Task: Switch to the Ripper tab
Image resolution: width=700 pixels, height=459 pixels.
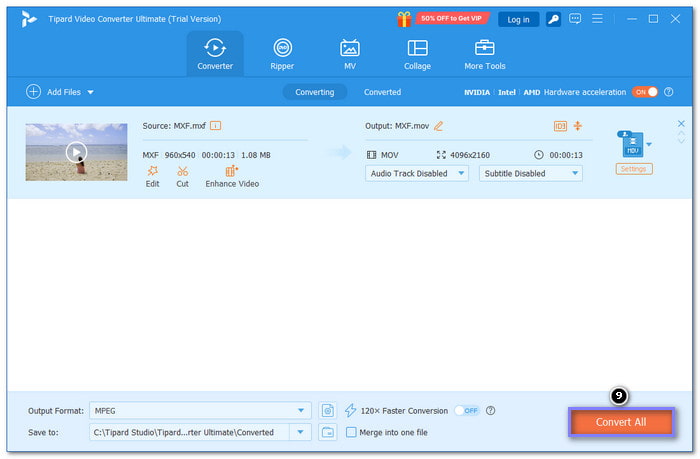Action: (x=282, y=54)
